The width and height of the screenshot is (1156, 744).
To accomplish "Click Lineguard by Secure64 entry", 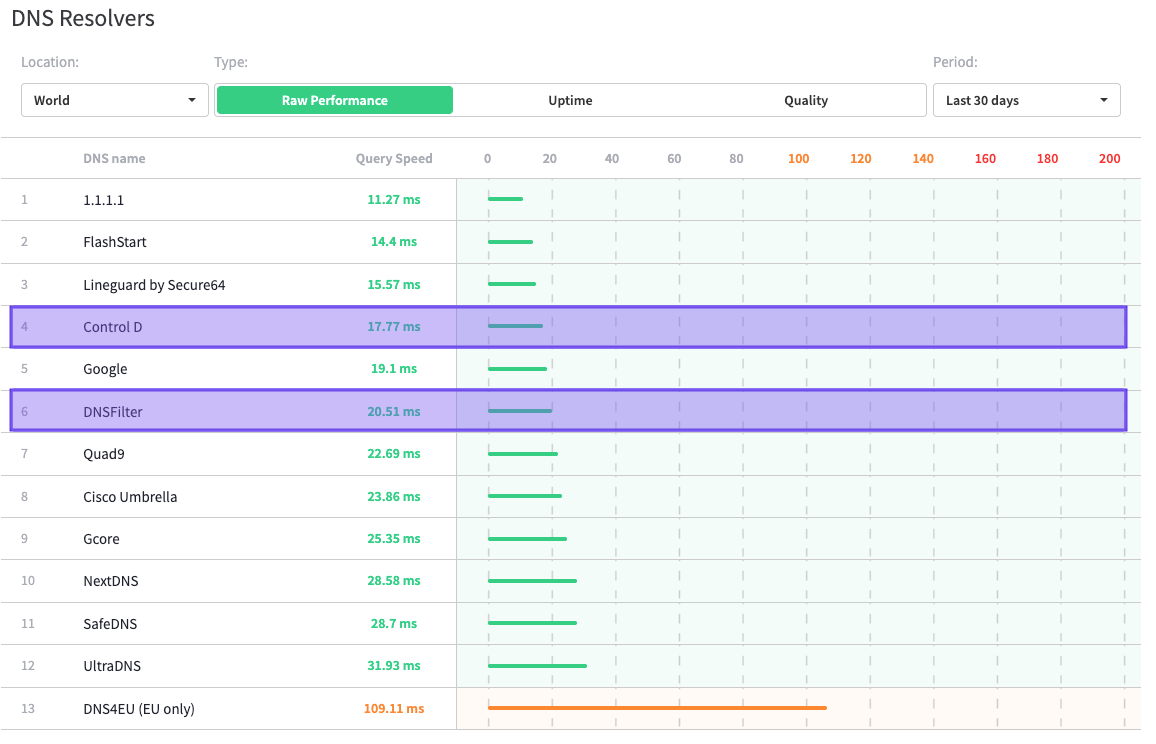I will tap(154, 285).
